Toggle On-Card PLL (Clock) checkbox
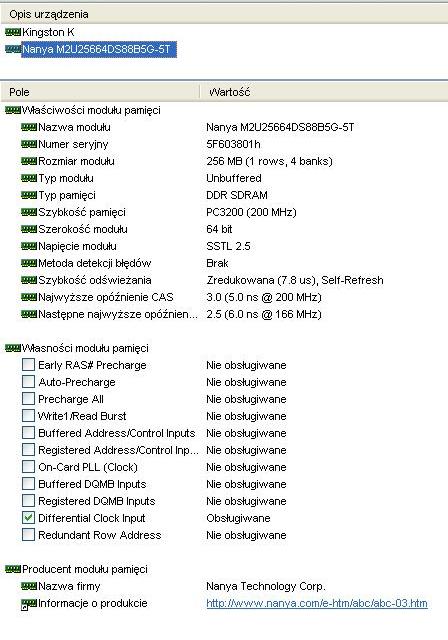 [28, 467]
